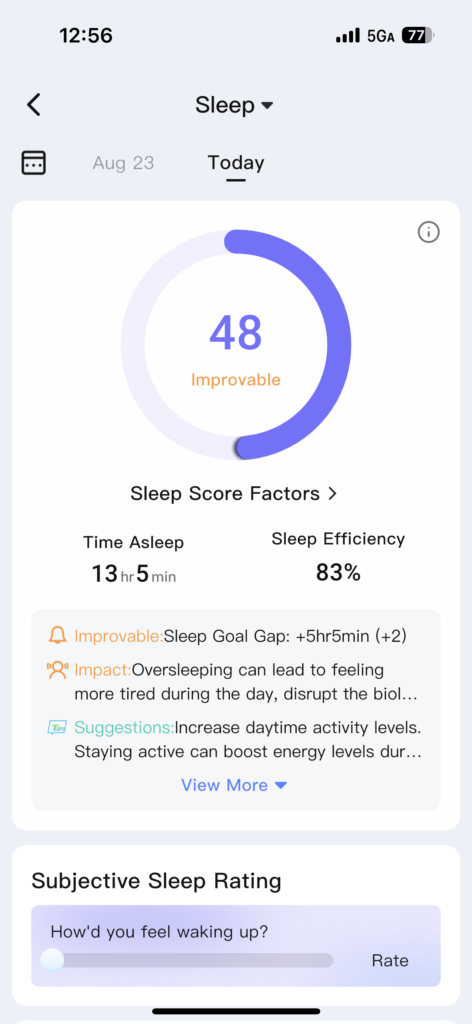
Task: Tap the back arrow icon
Action: (x=34, y=104)
